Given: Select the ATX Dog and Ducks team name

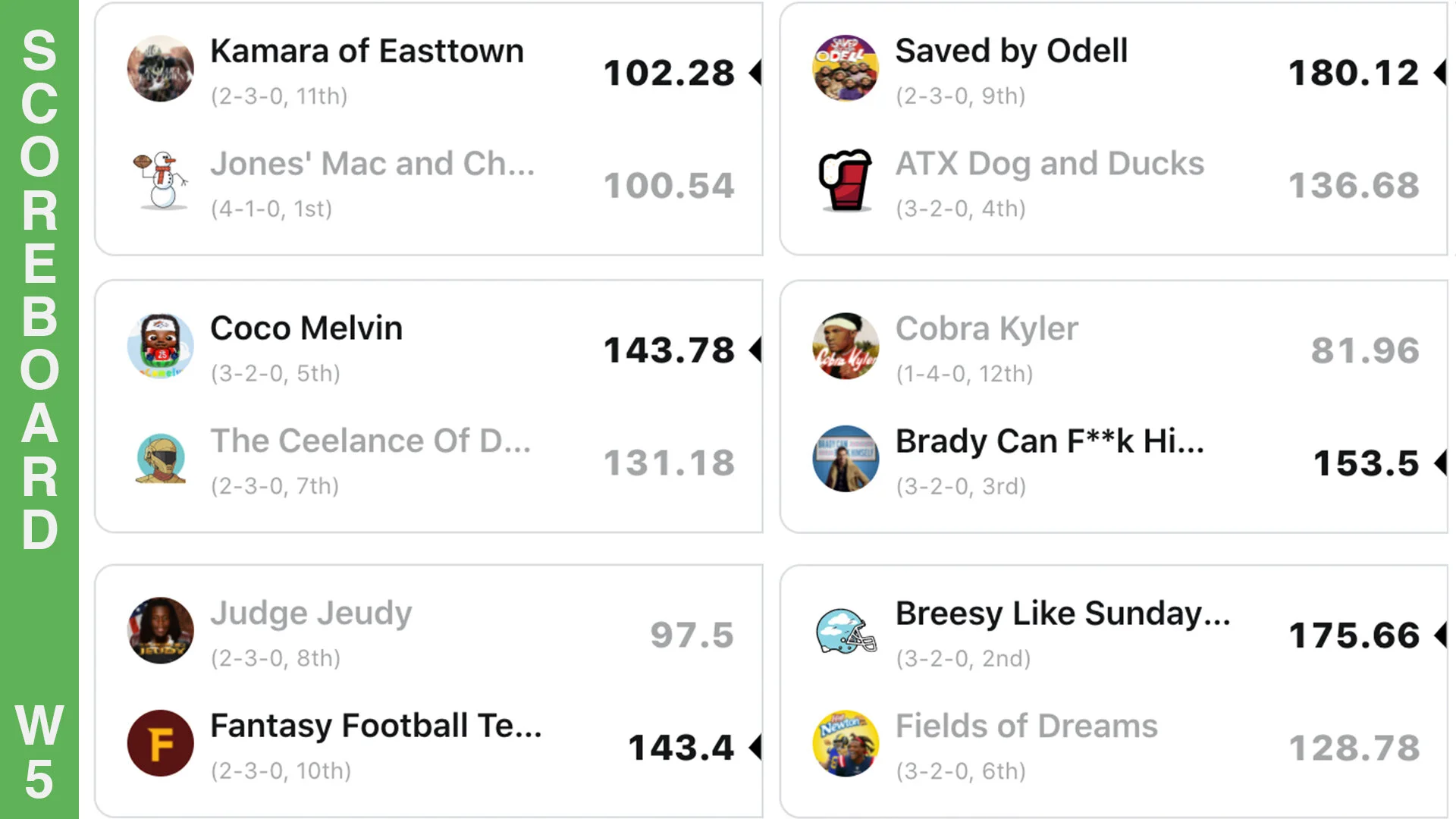Looking at the screenshot, I should pos(1050,164).
